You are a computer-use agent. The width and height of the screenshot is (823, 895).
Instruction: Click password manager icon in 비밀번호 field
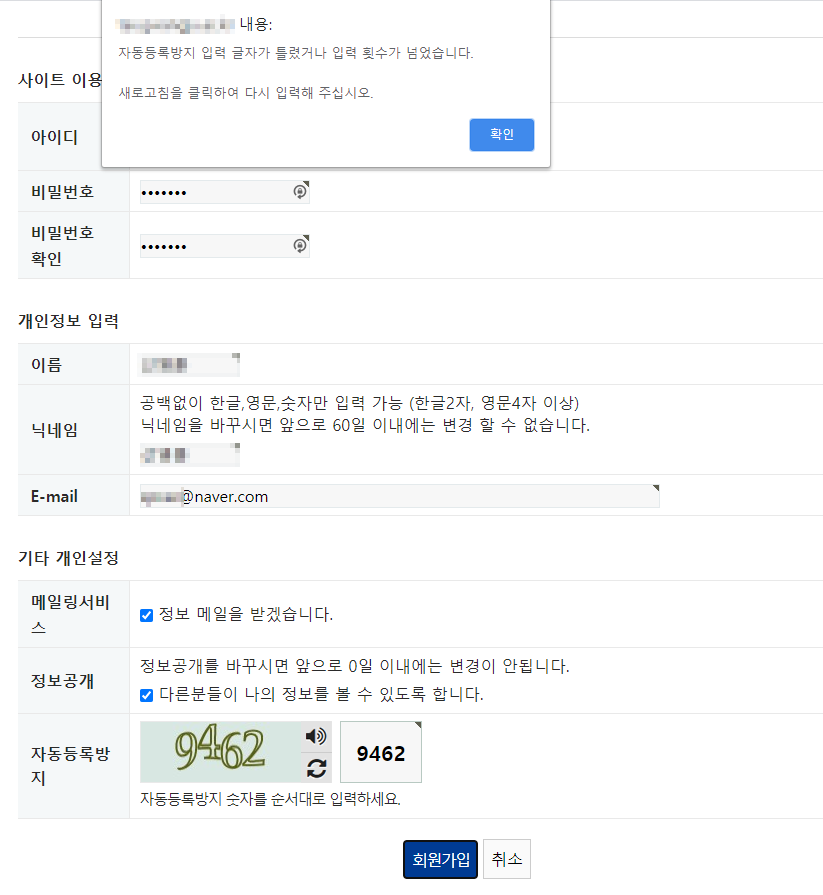[300, 192]
